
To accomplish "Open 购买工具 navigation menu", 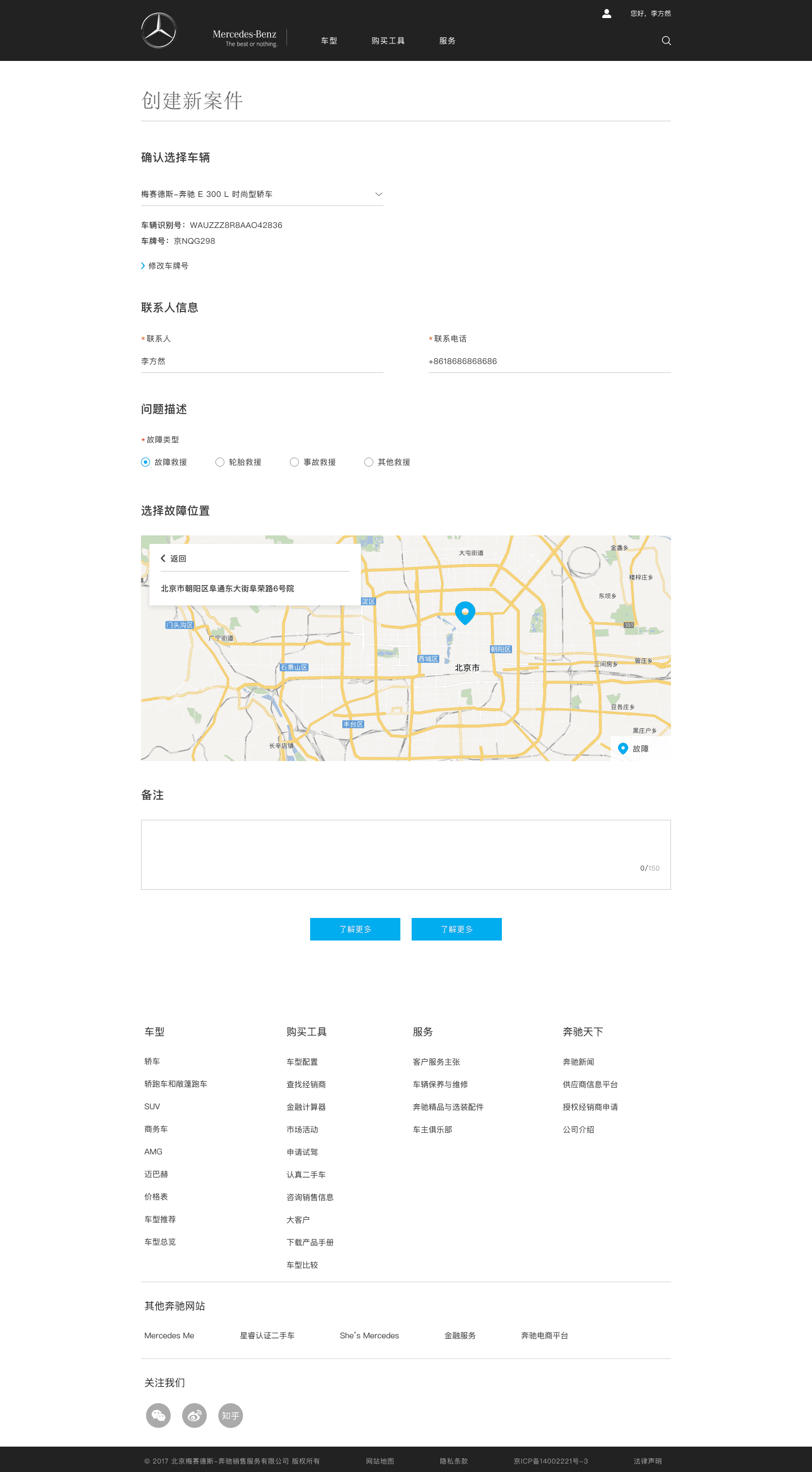I will tap(389, 41).
